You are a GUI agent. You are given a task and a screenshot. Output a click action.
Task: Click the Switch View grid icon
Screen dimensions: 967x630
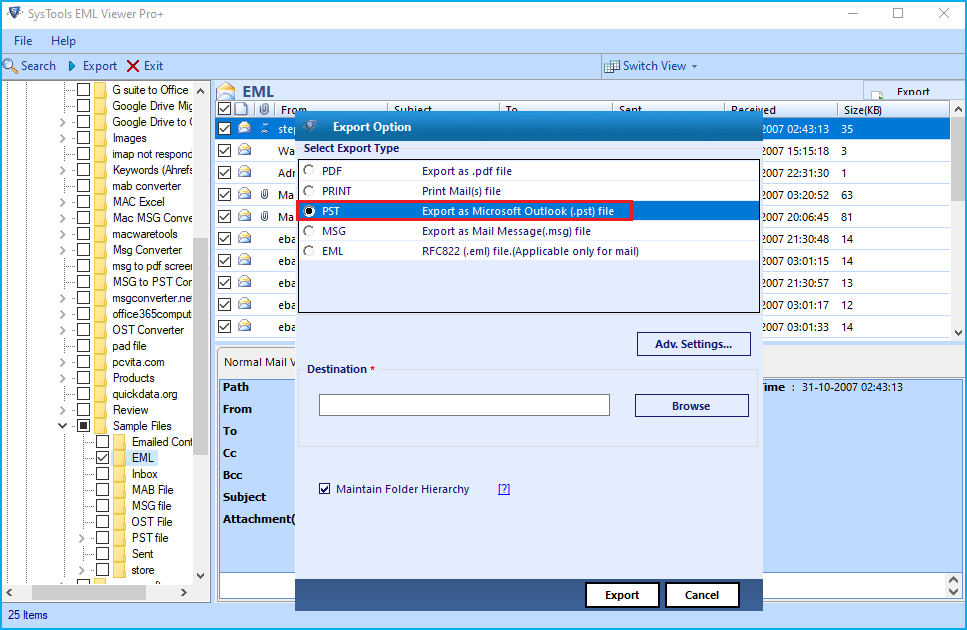click(x=612, y=66)
